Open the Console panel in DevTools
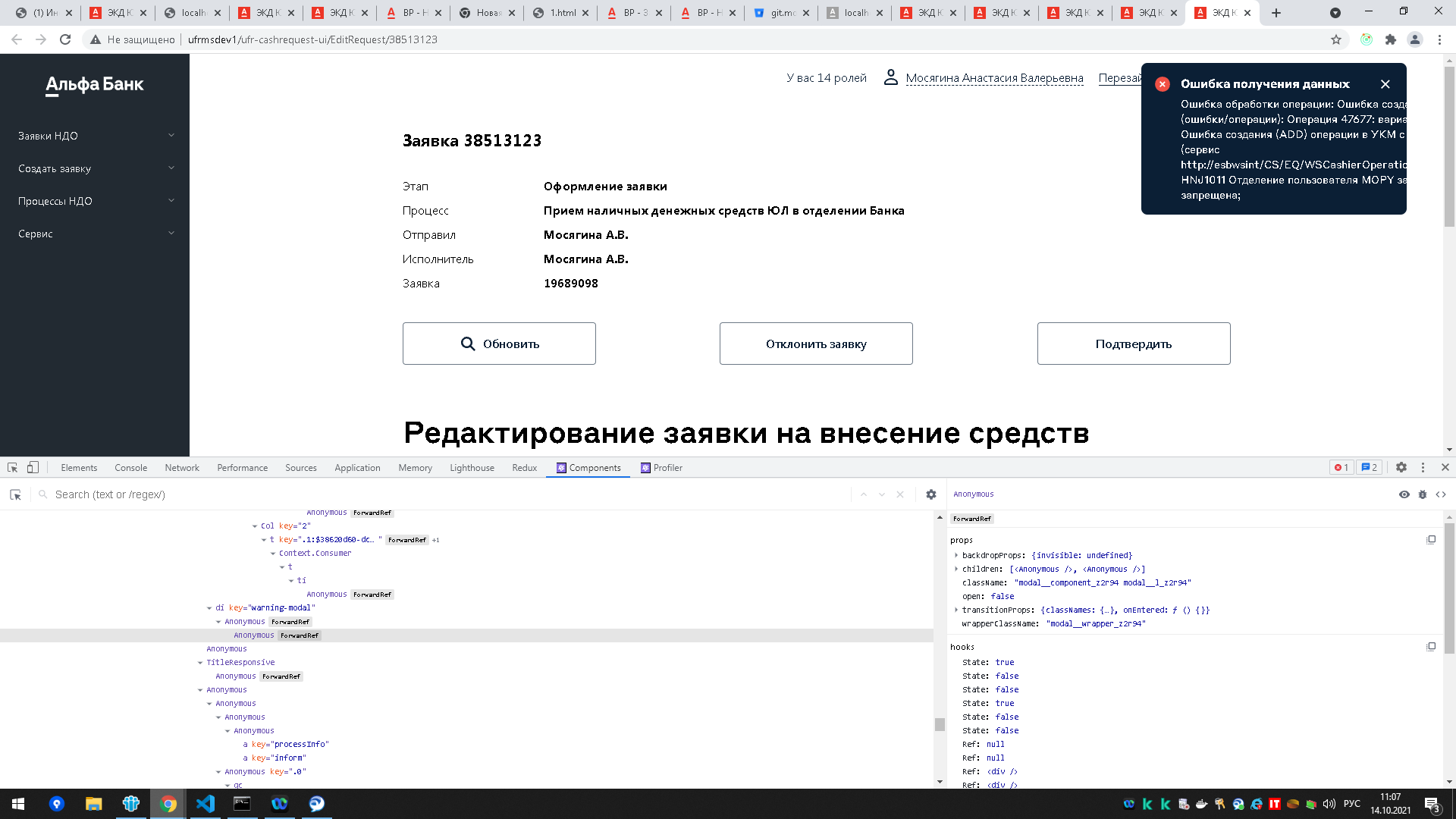Screen dimensions: 1456x819 (x=130, y=468)
